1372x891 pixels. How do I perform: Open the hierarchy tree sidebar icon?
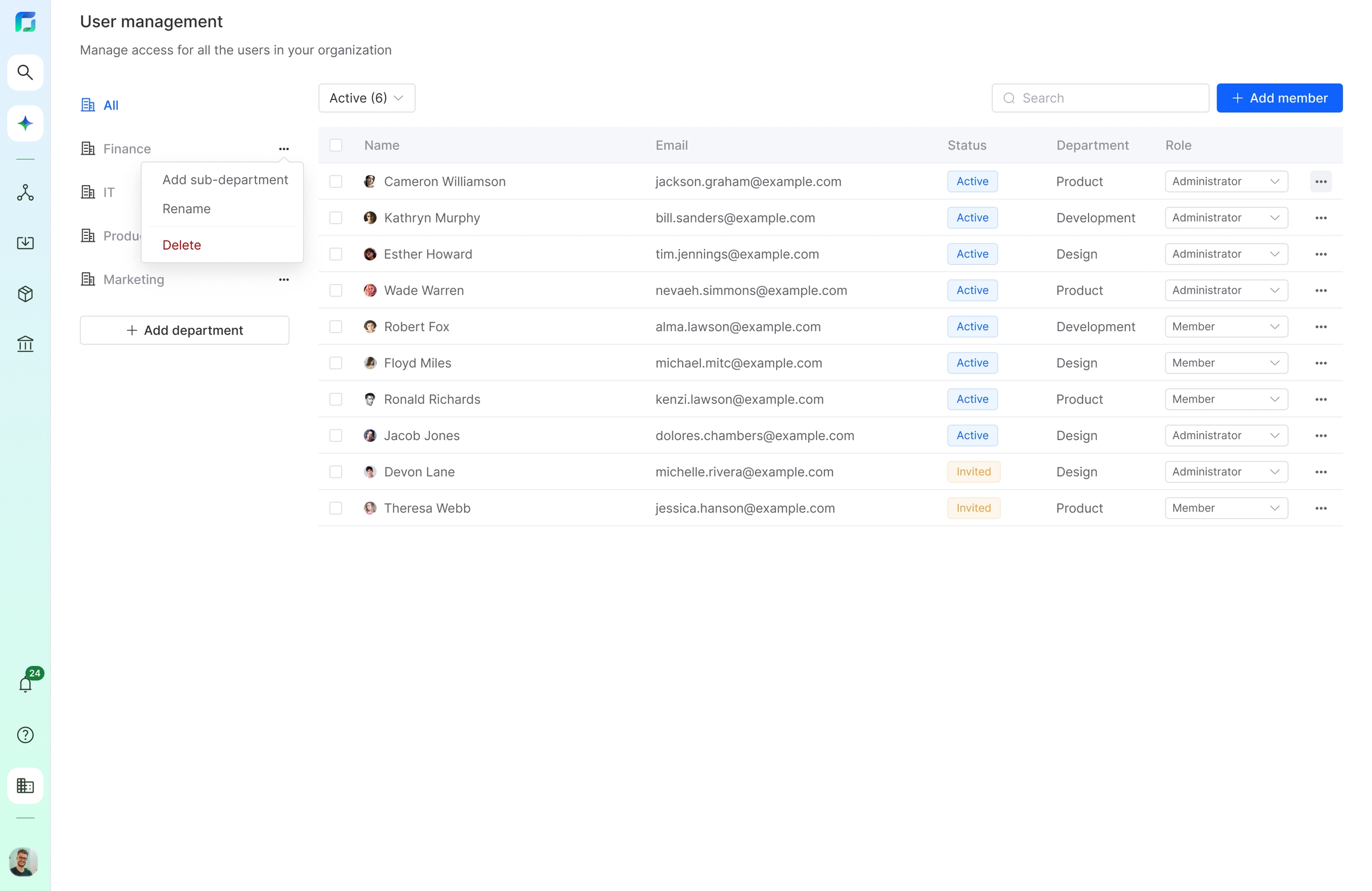tap(25, 192)
